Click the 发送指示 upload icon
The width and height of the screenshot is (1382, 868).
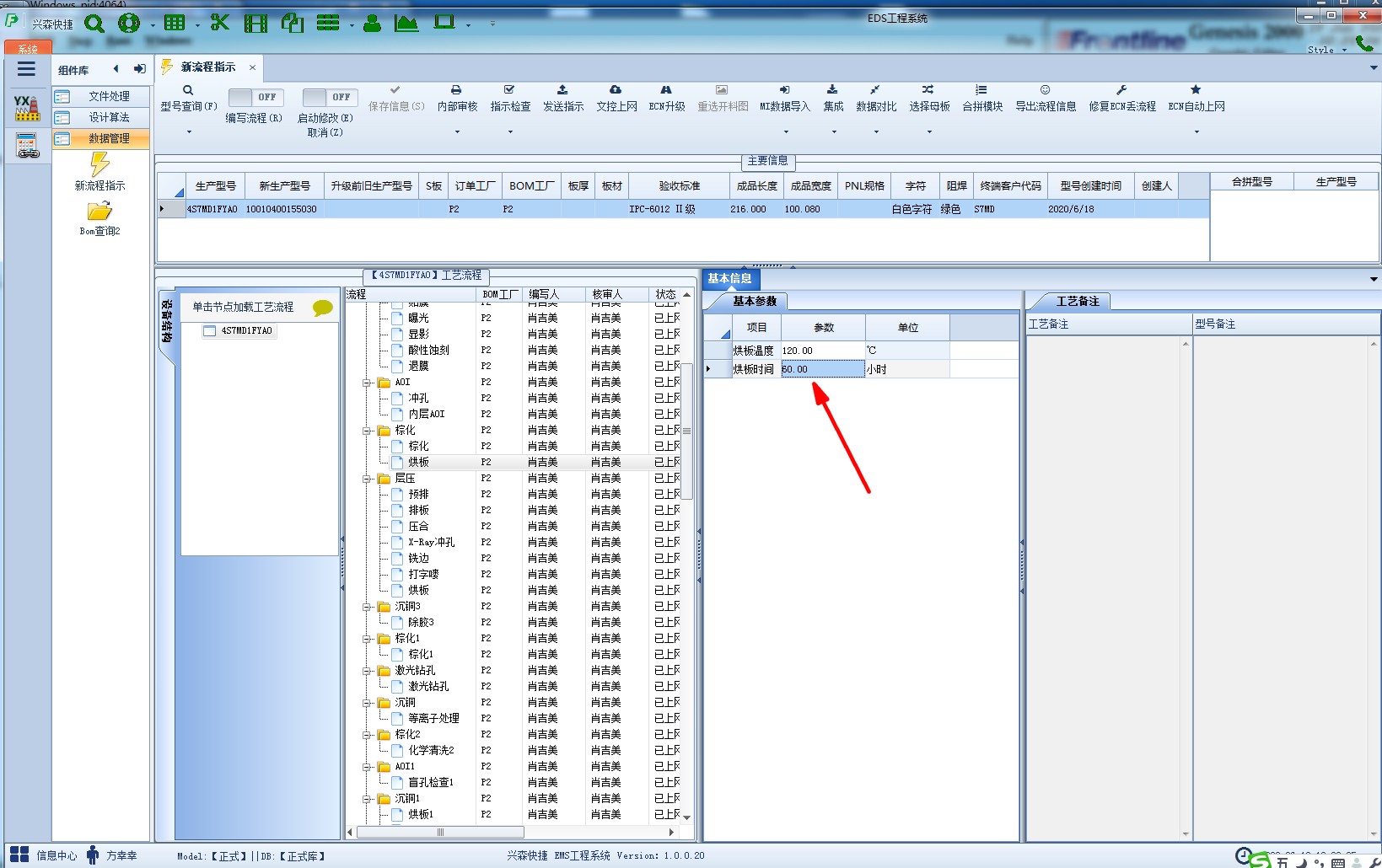(x=562, y=89)
